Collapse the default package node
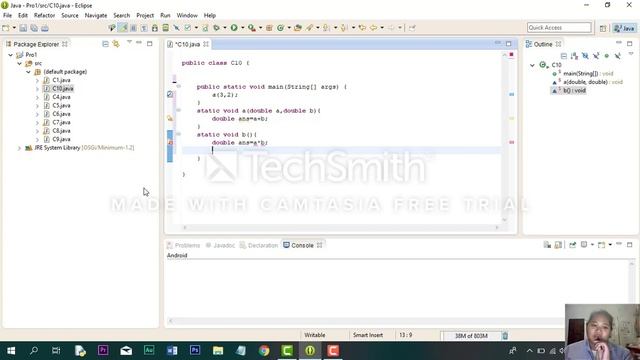Screen dimensions: 640x360 28,72
